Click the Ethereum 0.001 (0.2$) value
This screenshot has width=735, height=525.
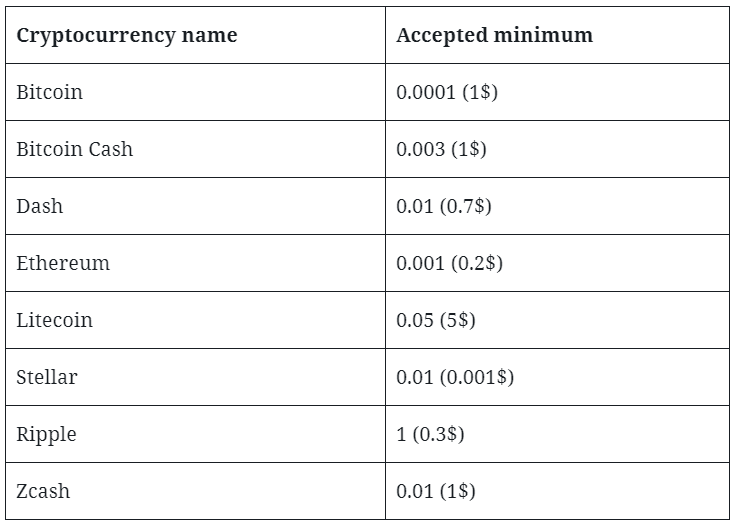[449, 263]
